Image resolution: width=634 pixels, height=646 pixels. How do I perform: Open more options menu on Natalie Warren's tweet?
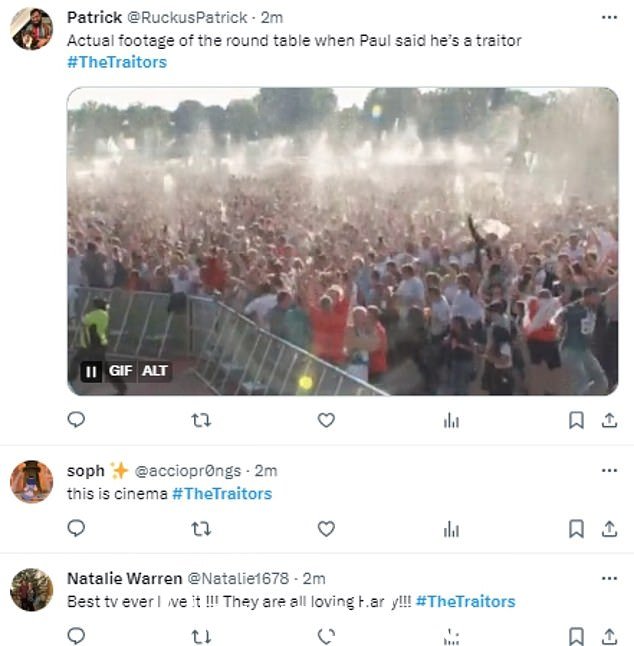[609, 578]
